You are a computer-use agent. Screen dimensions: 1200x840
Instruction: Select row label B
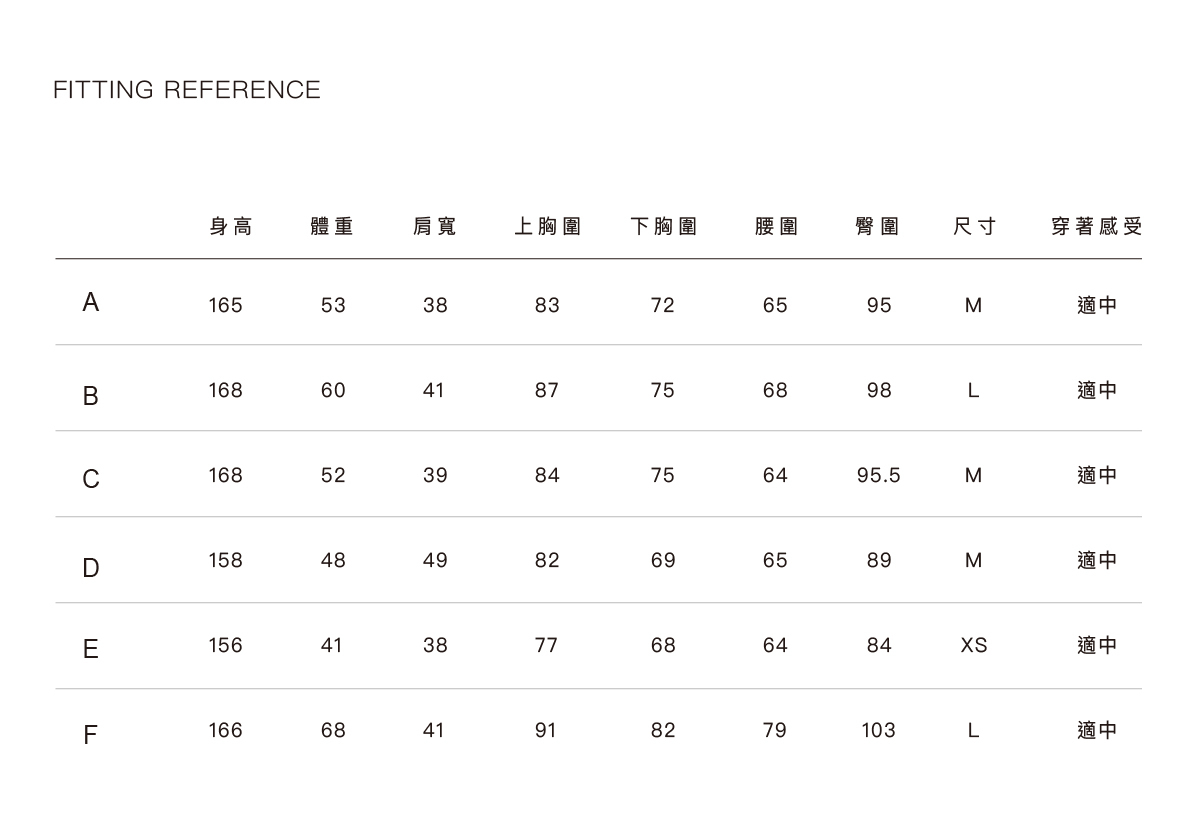coord(91,397)
